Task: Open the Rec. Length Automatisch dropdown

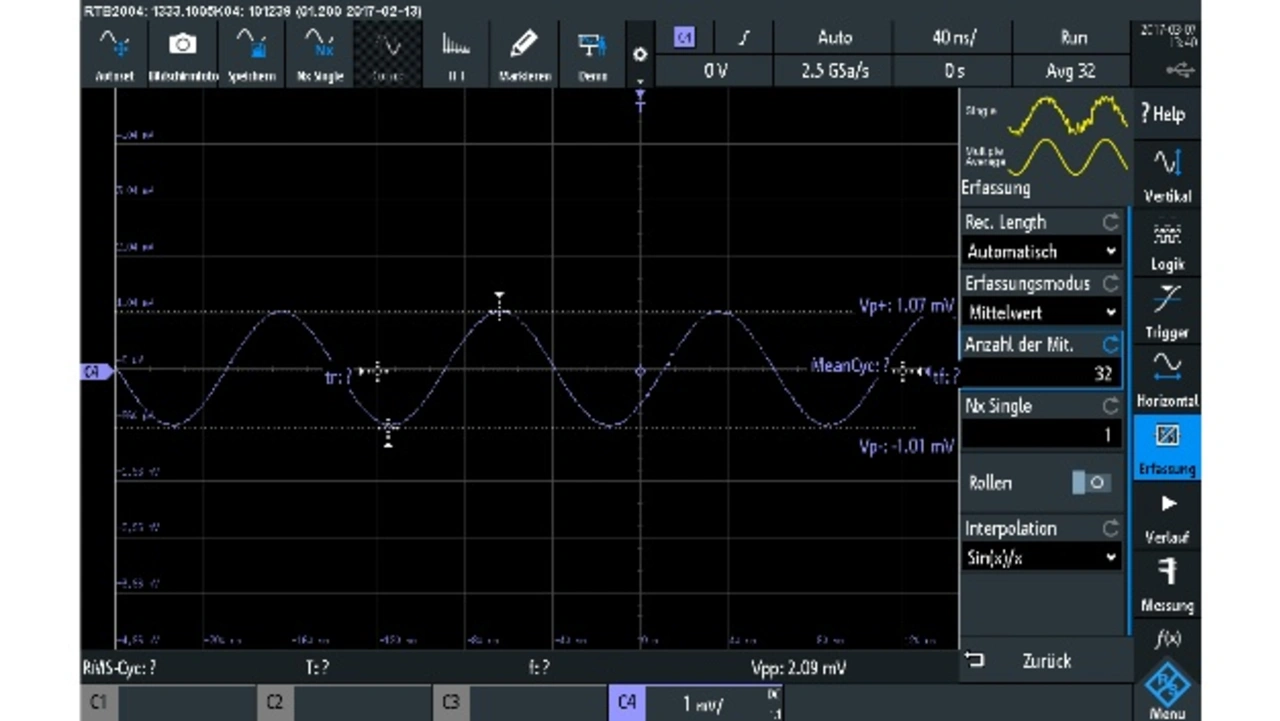Action: pyautogui.click(x=1041, y=251)
